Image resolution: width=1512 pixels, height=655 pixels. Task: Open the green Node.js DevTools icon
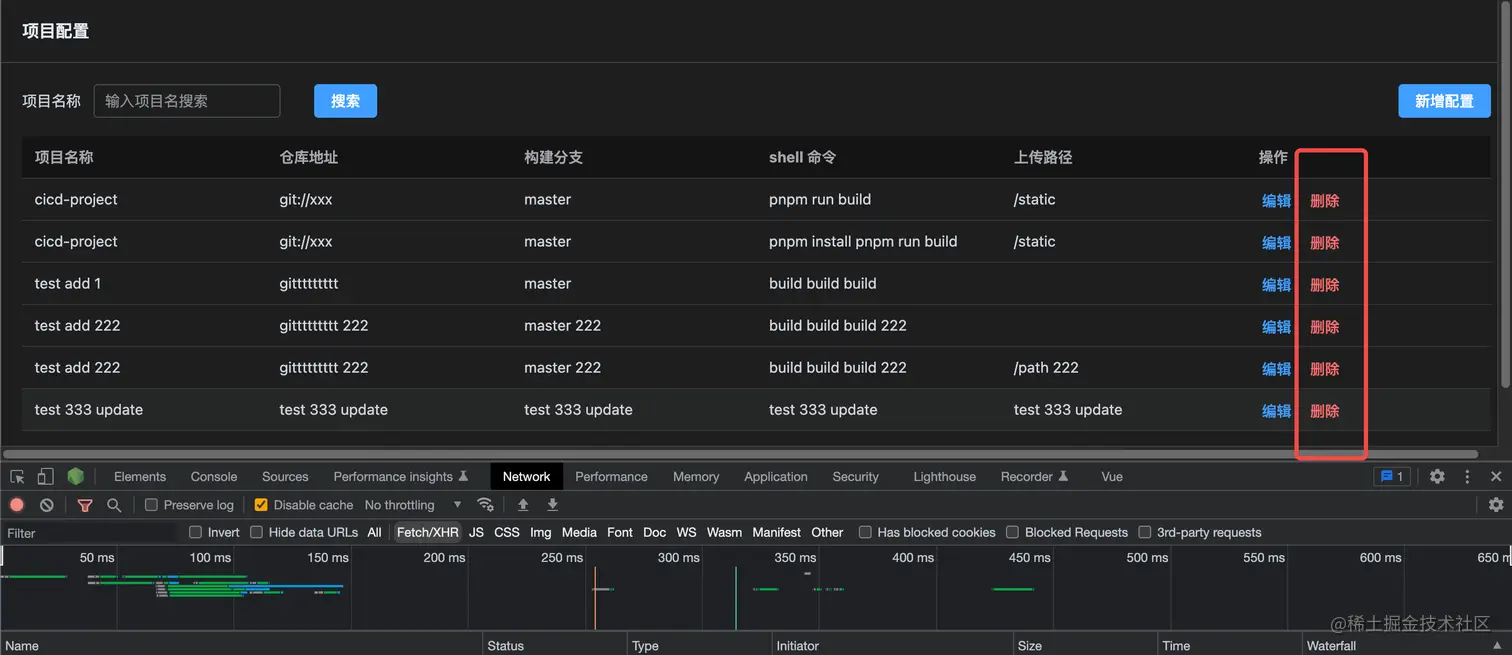[76, 477]
